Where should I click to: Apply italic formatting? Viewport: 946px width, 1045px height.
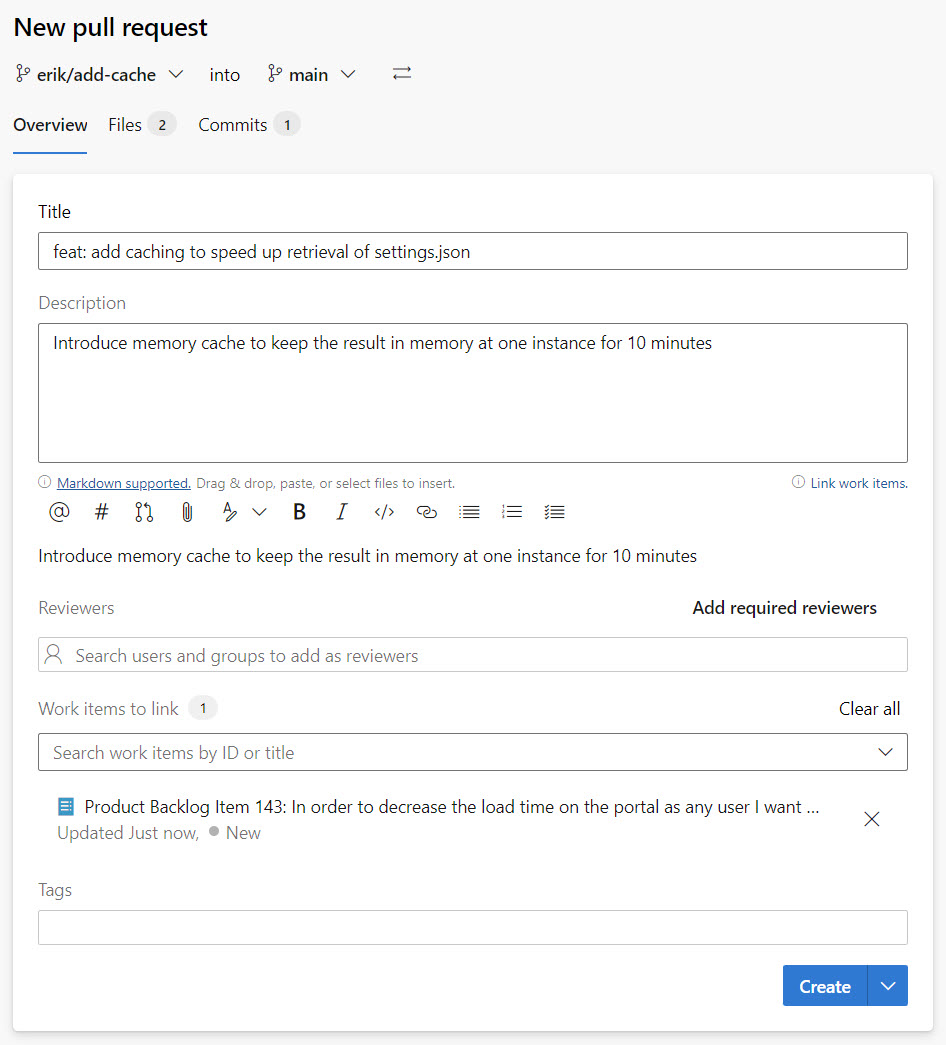click(x=341, y=512)
